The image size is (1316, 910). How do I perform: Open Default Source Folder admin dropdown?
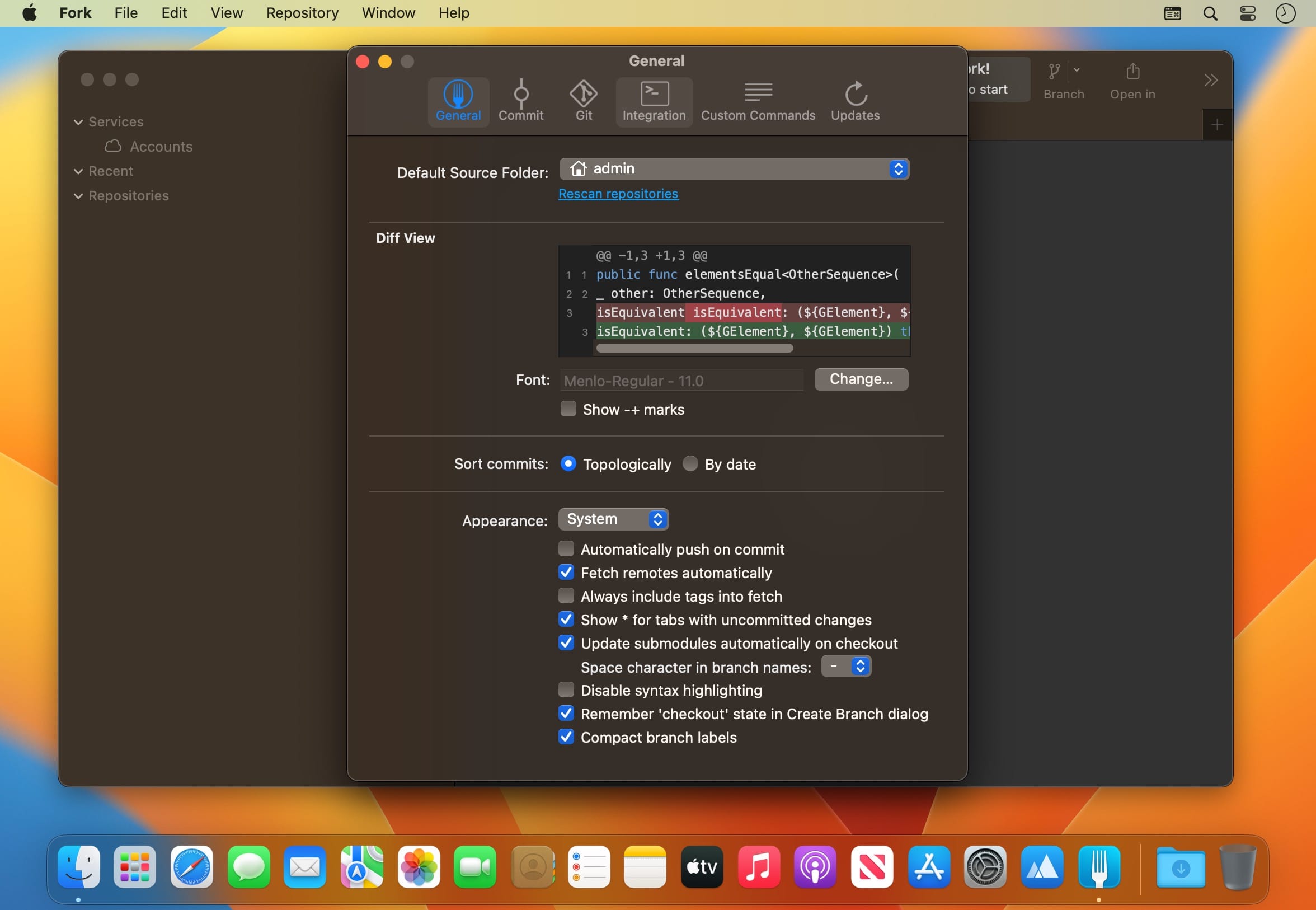pyautogui.click(x=734, y=169)
